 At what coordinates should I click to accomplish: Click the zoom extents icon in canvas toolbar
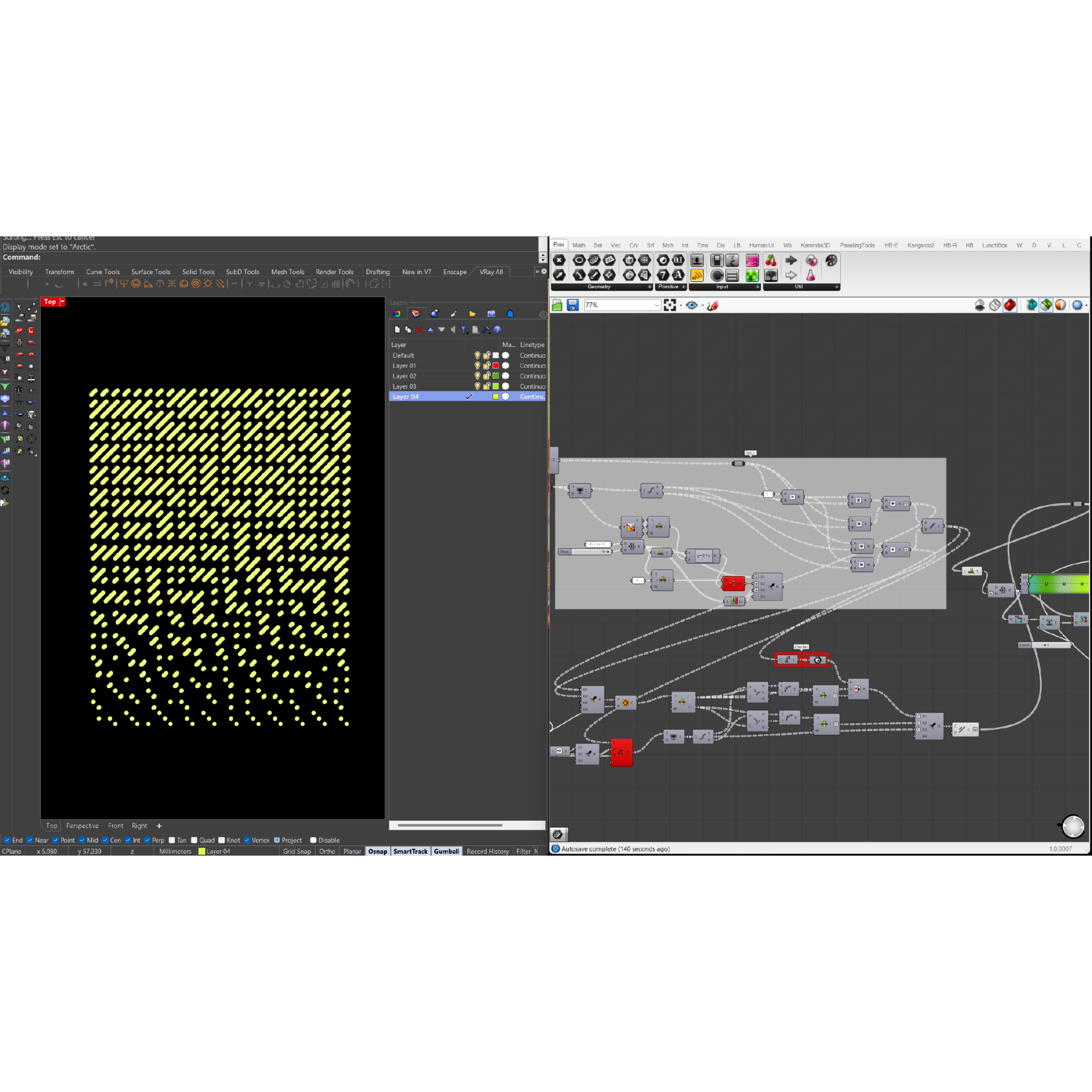pyautogui.click(x=670, y=305)
